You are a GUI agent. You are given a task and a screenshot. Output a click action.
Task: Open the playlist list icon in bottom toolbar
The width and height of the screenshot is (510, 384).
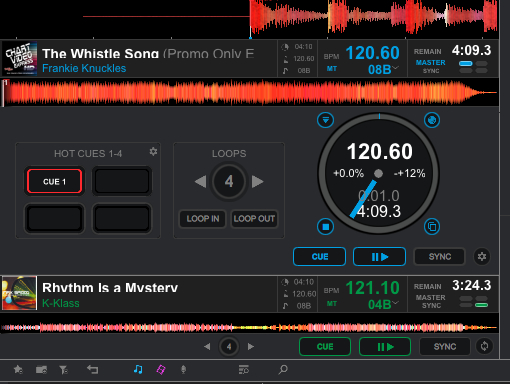pos(244,369)
